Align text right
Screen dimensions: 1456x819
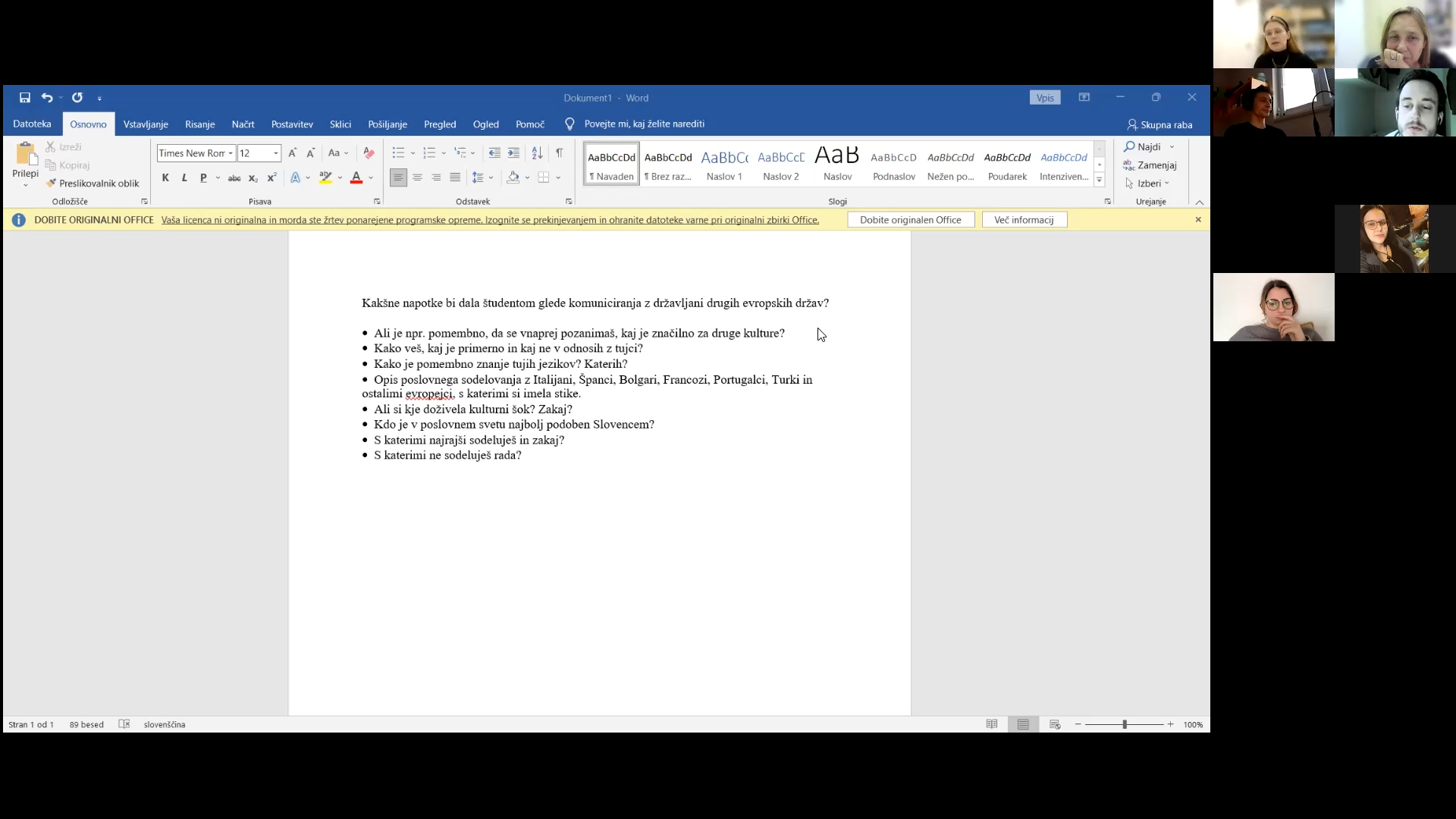click(x=436, y=177)
